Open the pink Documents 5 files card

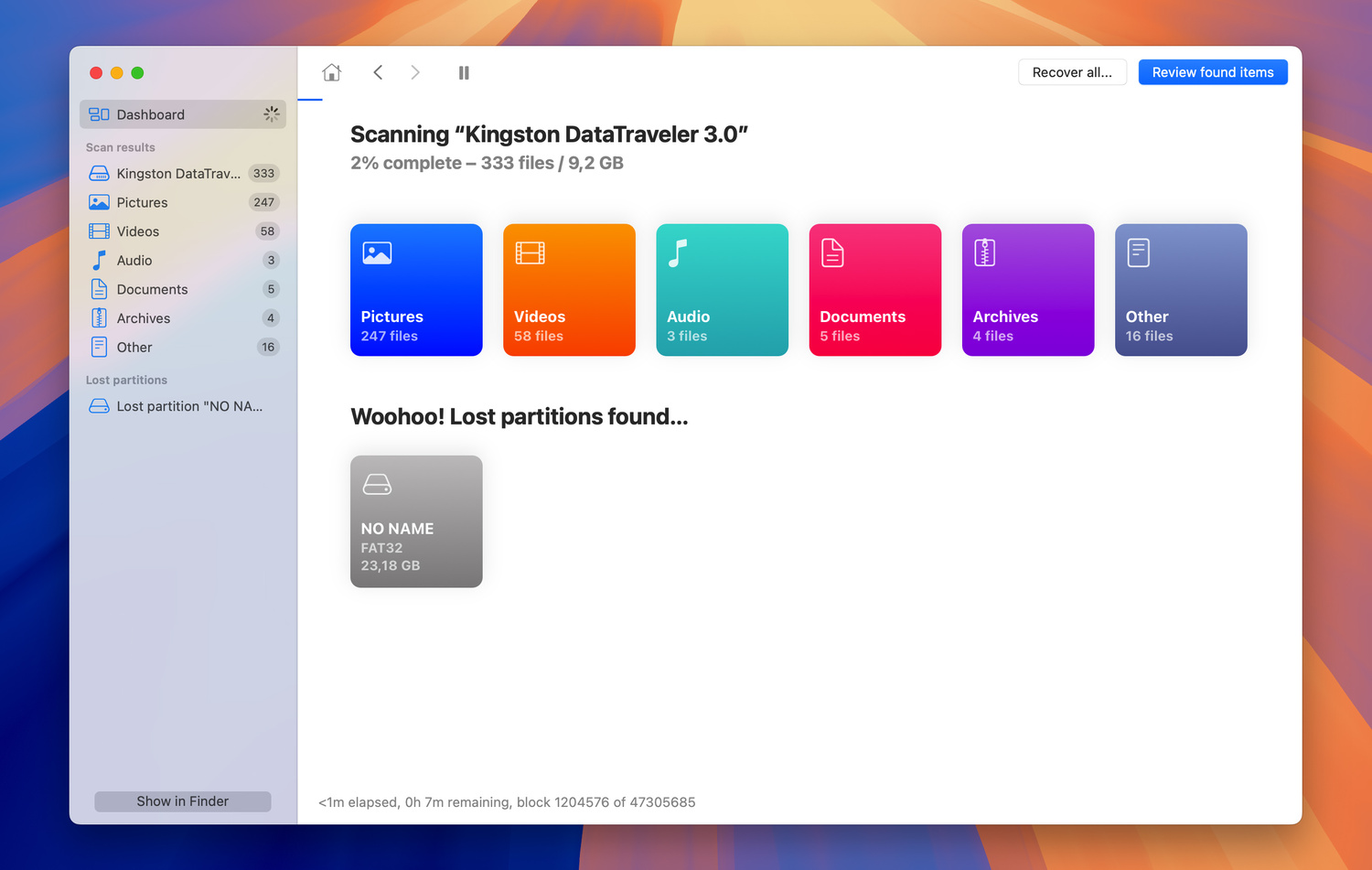875,290
